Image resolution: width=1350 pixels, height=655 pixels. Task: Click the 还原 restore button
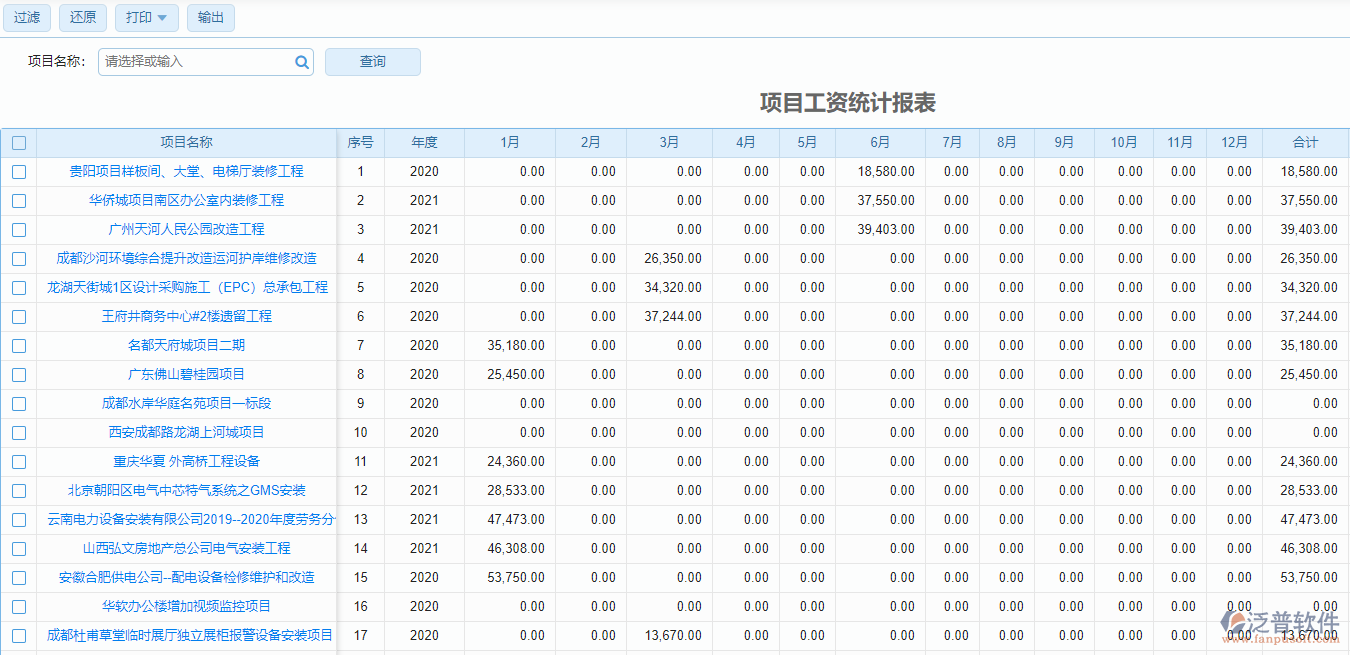pos(83,17)
